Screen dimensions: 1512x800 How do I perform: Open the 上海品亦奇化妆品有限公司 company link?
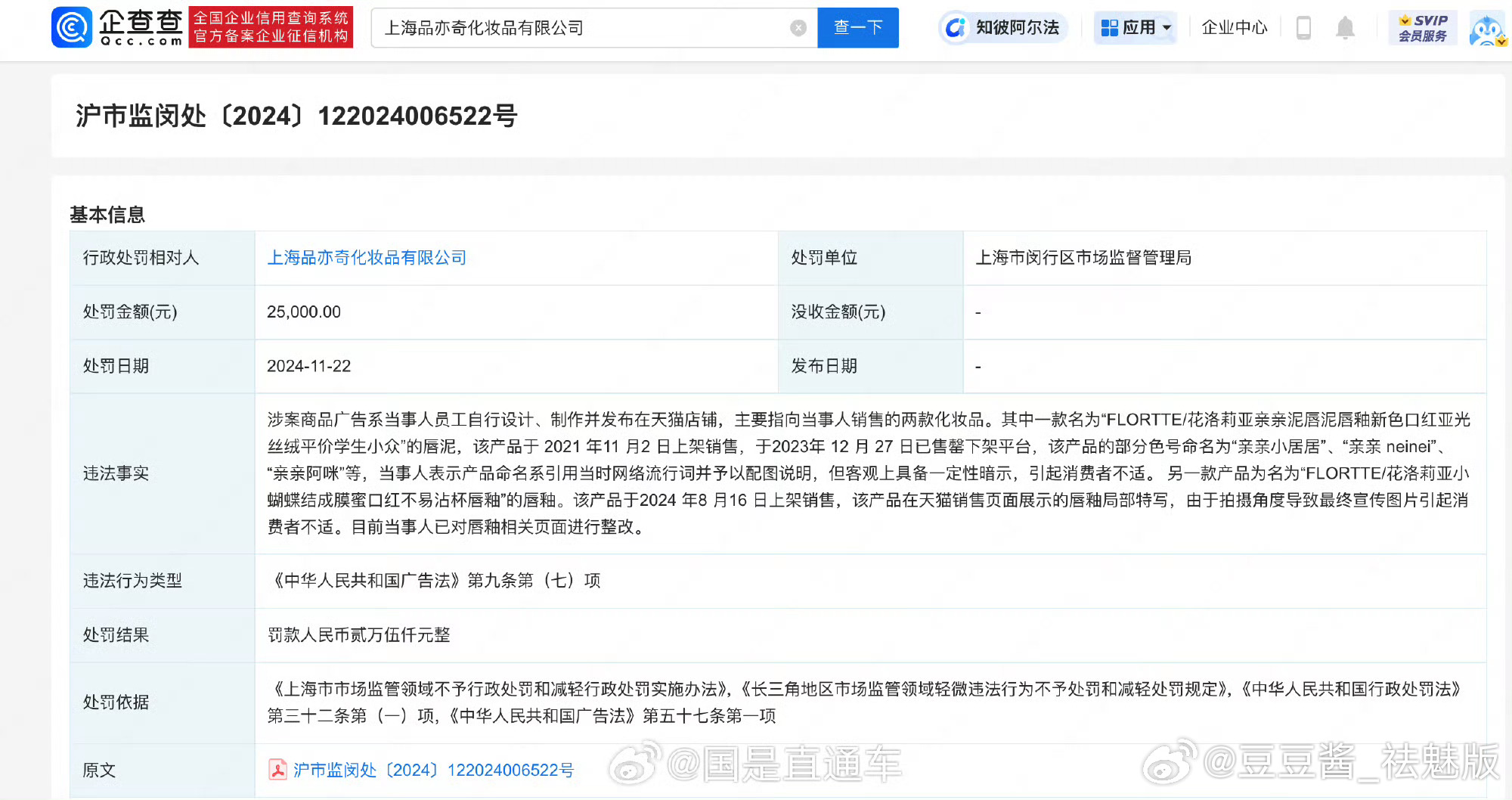pos(367,258)
